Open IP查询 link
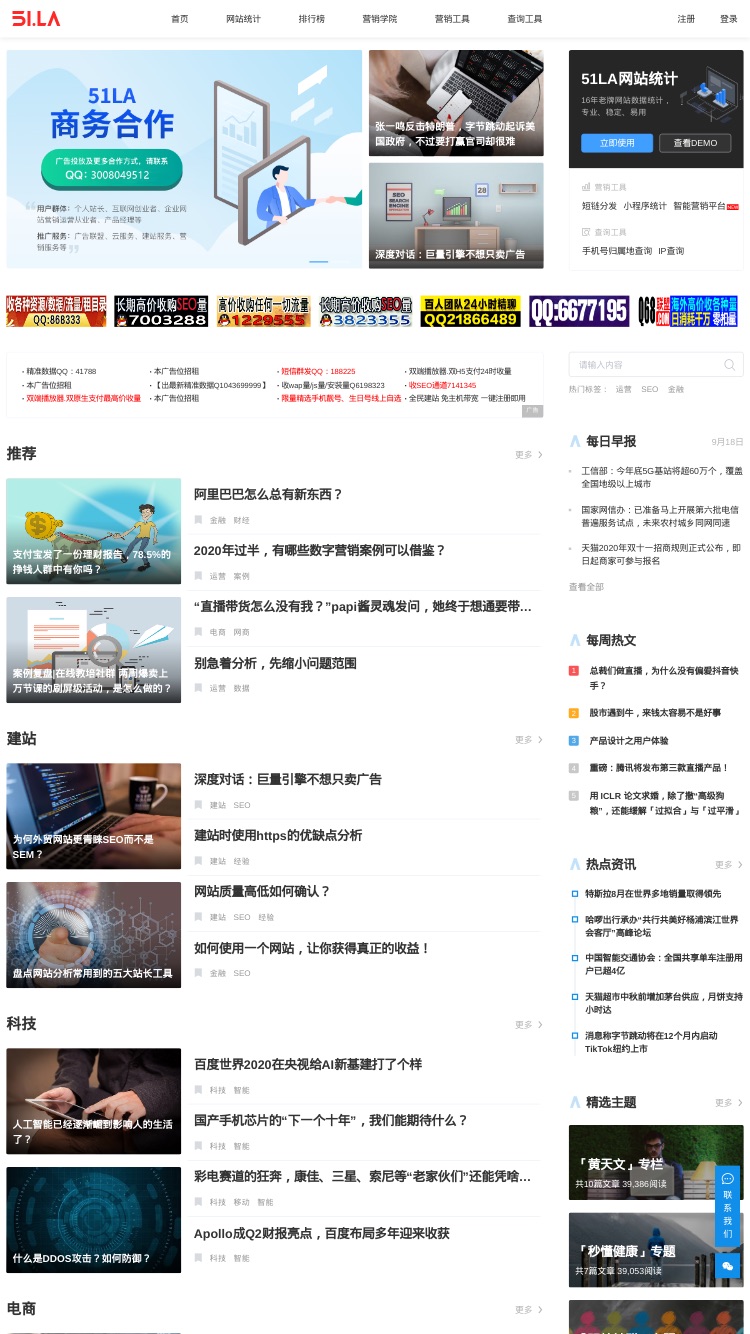750x1334 pixels. tap(671, 251)
